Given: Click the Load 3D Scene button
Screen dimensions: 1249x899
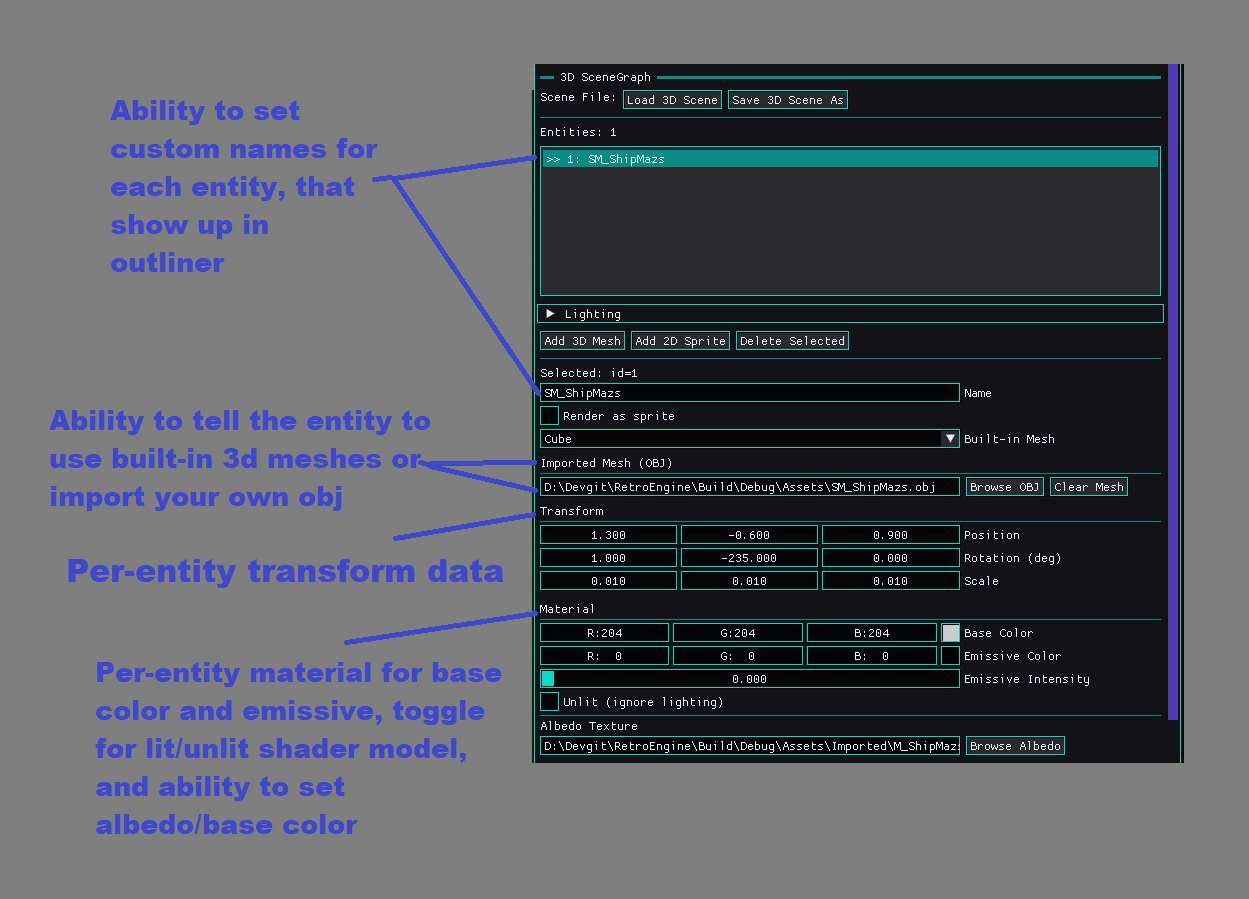Looking at the screenshot, I should [x=672, y=99].
